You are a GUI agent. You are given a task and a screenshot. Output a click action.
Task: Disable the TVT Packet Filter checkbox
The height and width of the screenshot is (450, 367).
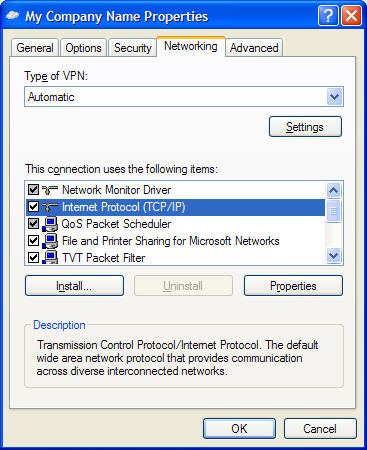pyautogui.click(x=33, y=258)
